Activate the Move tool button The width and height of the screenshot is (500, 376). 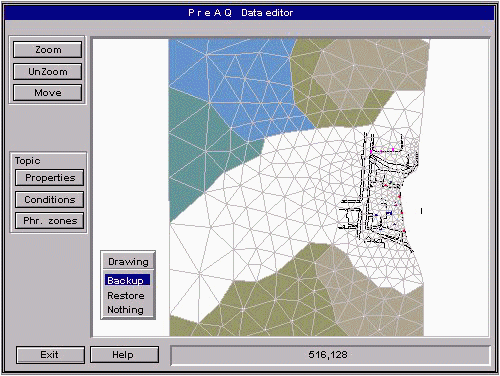(x=48, y=92)
